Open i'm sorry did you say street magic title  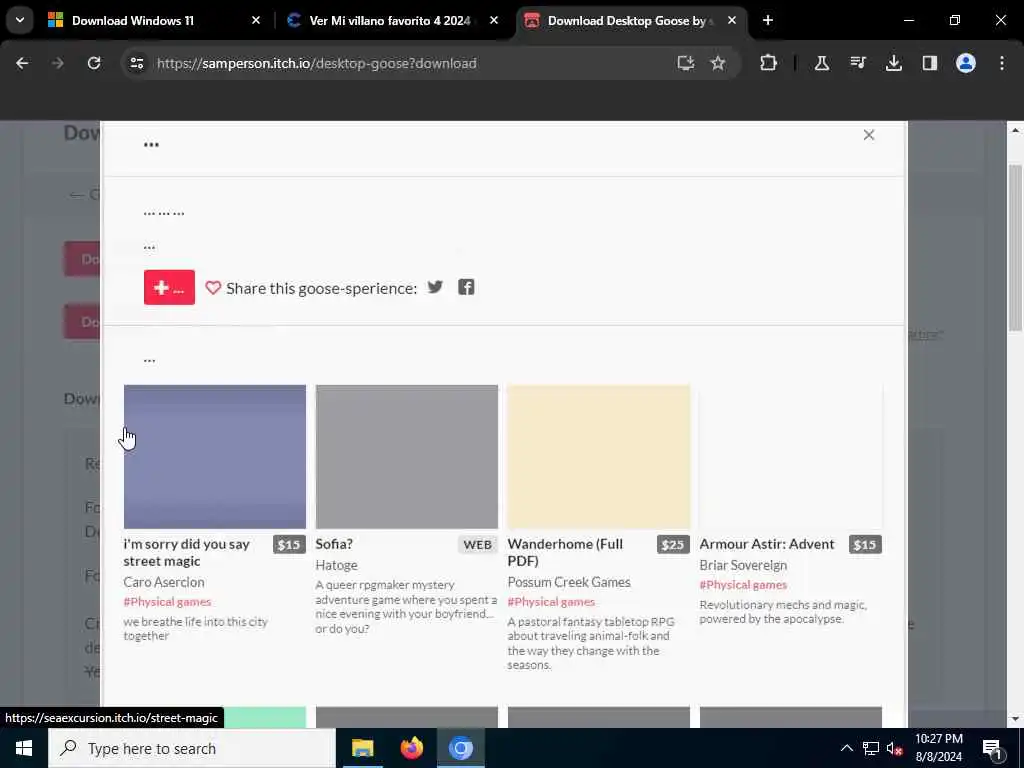(x=187, y=552)
